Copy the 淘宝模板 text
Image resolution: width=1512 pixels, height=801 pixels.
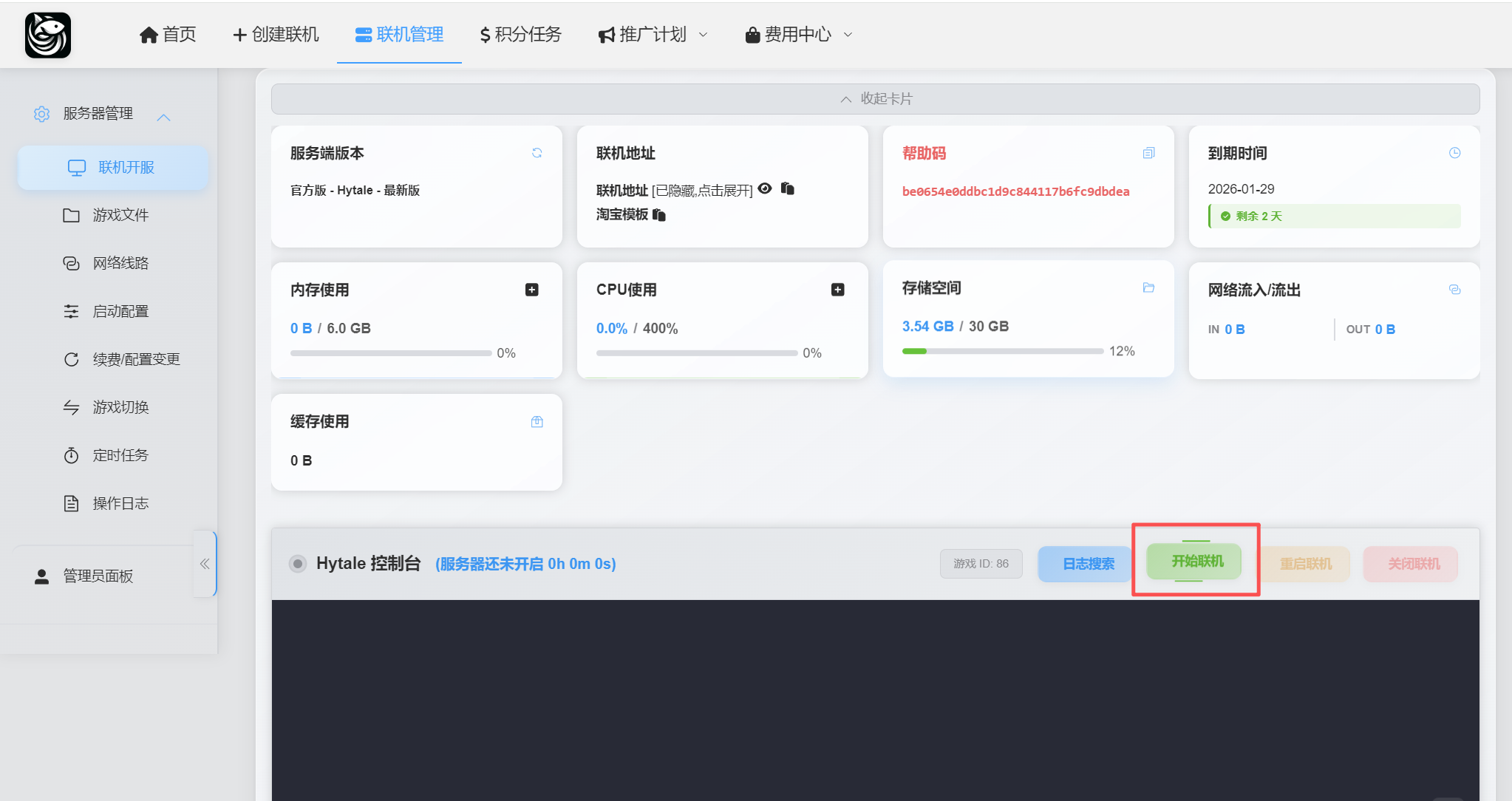click(659, 215)
